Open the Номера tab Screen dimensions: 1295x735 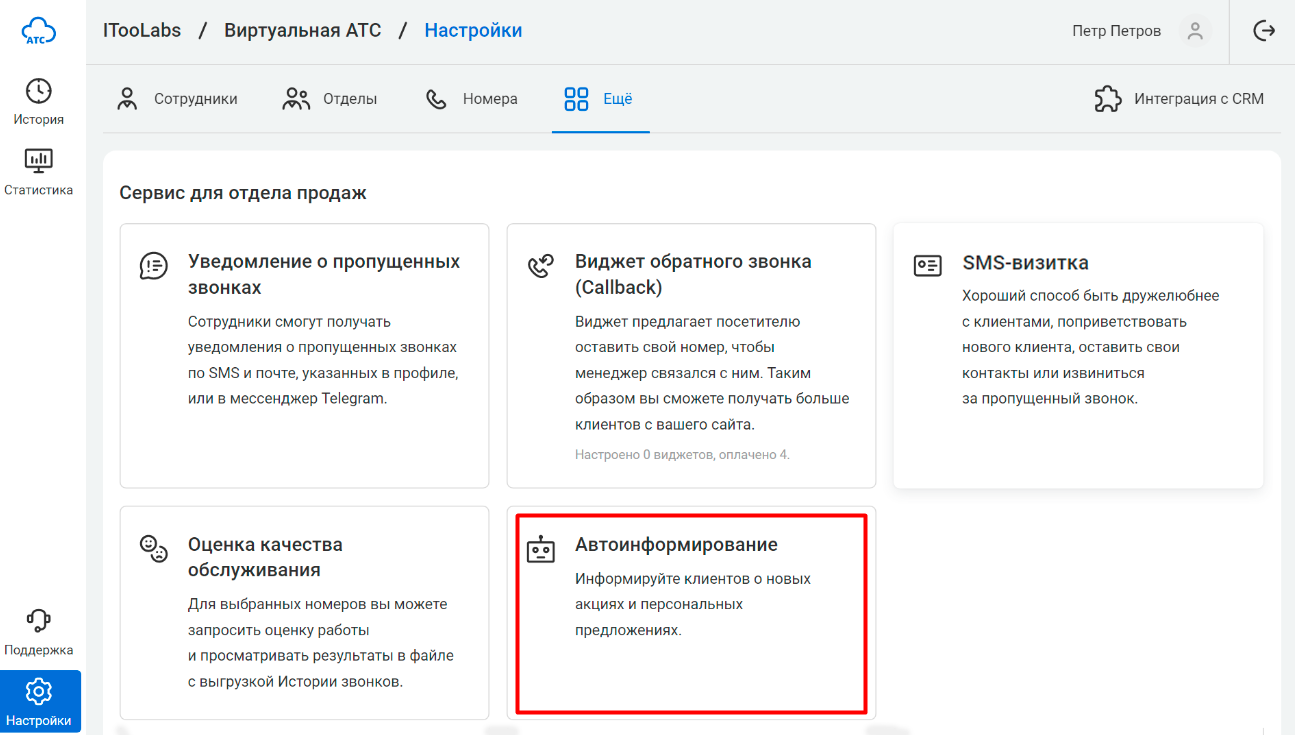point(471,99)
